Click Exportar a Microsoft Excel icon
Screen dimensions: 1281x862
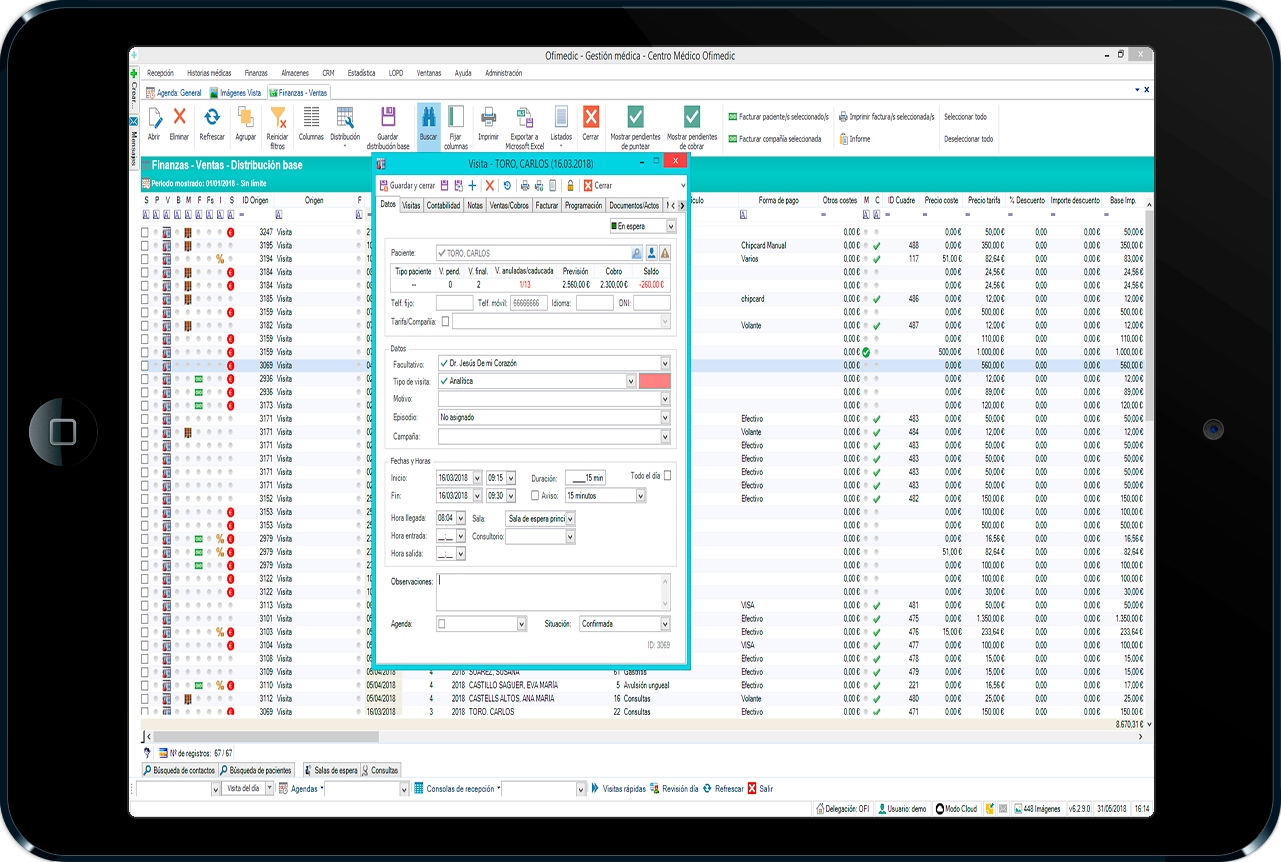pos(524,118)
